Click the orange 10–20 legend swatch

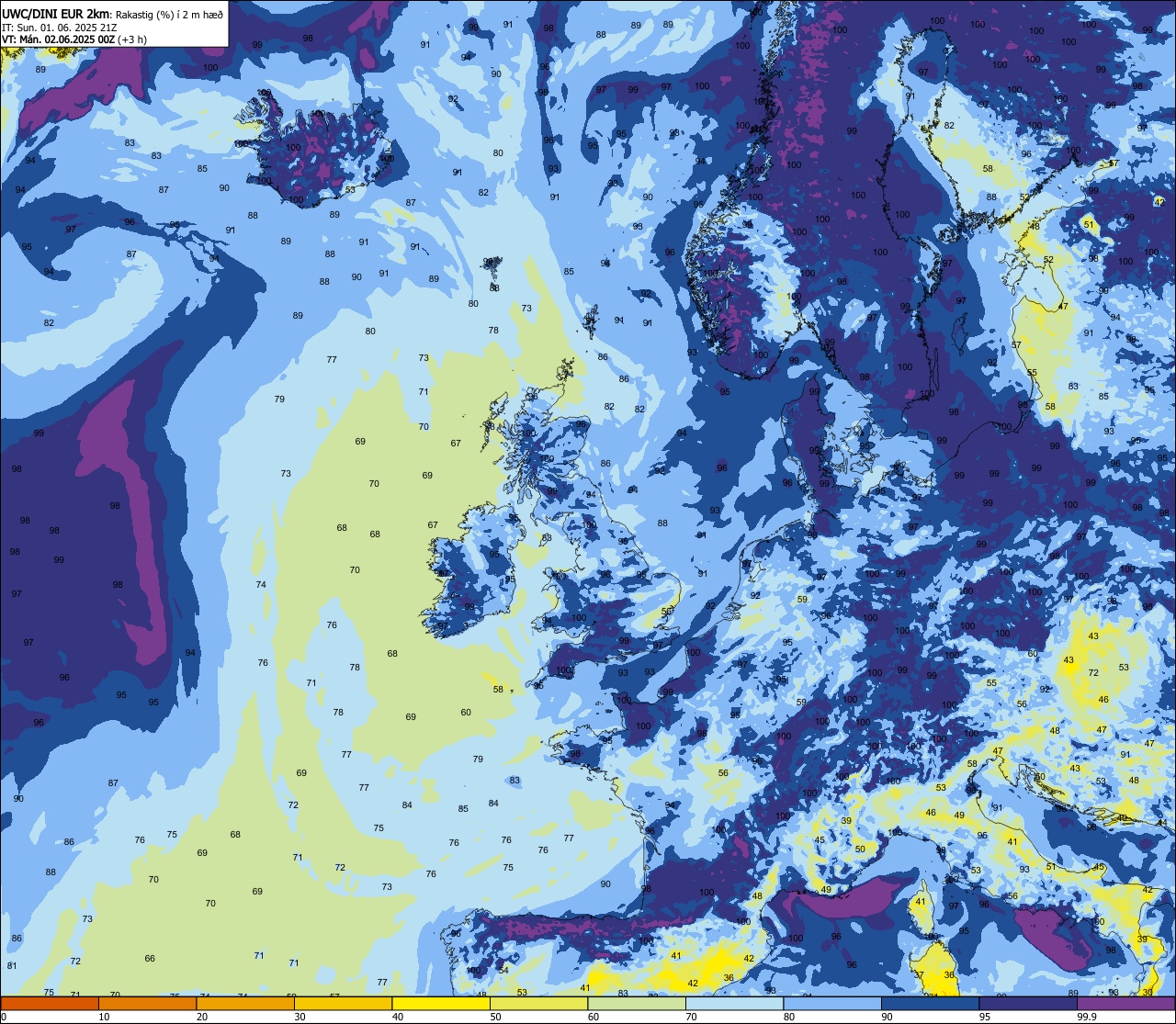(147, 1004)
